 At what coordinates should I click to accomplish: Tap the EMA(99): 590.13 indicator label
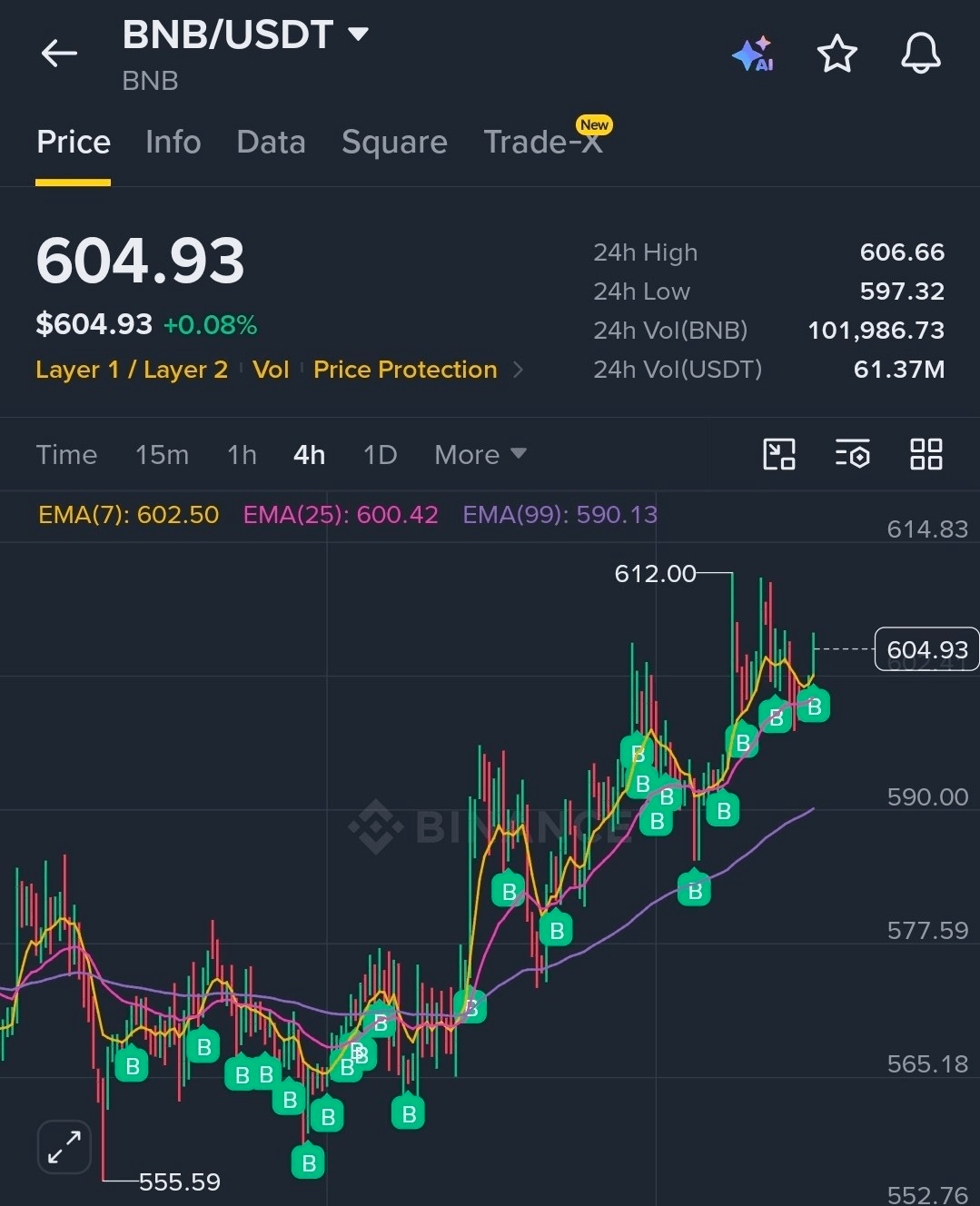pos(559,515)
